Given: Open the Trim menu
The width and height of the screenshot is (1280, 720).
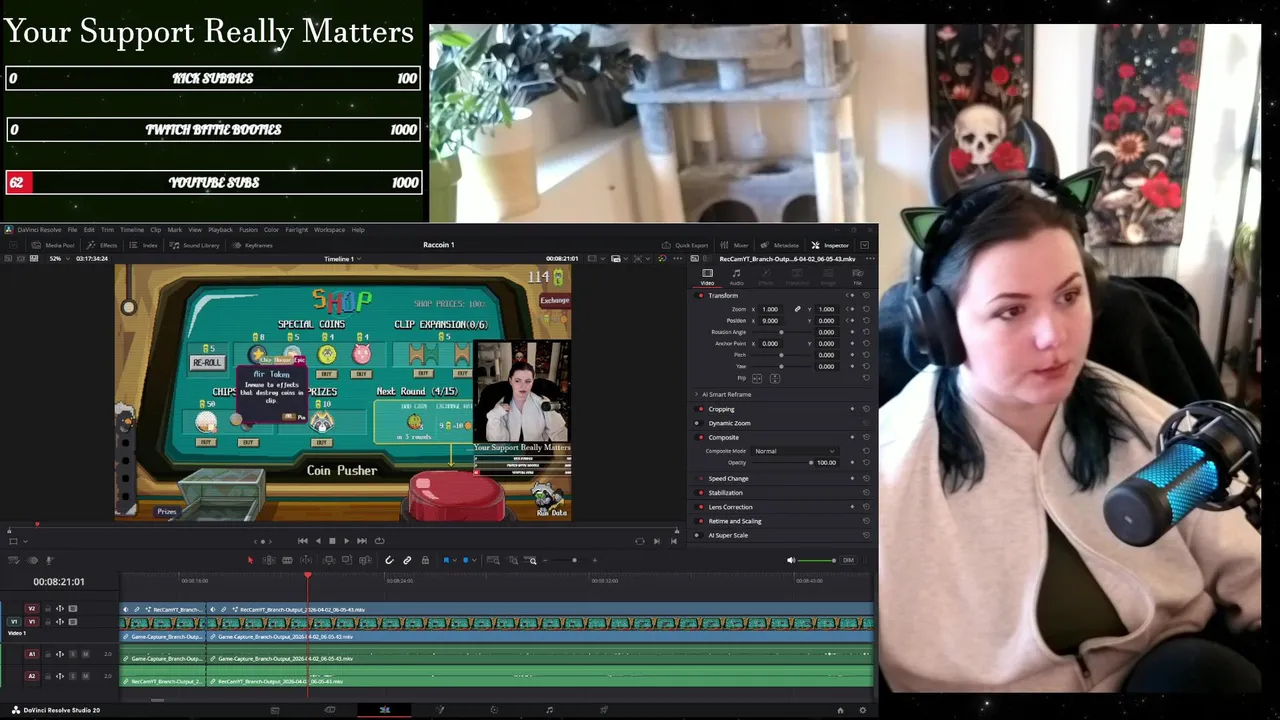Looking at the screenshot, I should pyautogui.click(x=107, y=230).
